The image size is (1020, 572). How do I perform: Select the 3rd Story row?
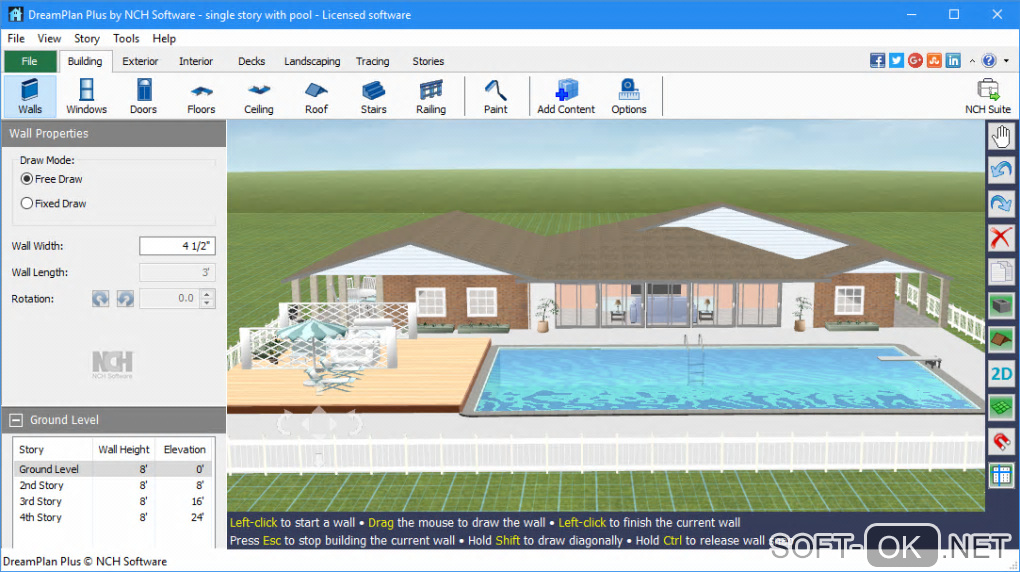(x=113, y=502)
